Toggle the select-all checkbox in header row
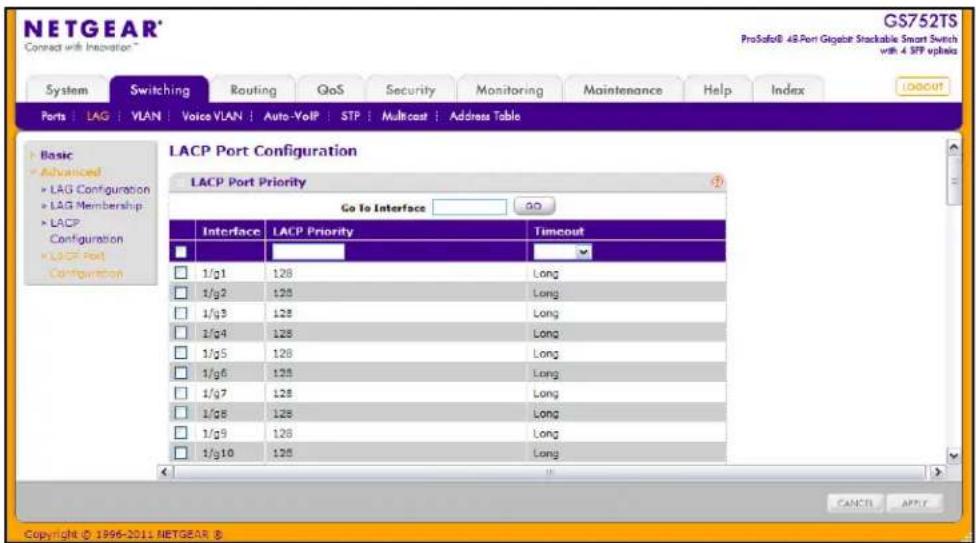This screenshot has width=976, height=543. (181, 252)
